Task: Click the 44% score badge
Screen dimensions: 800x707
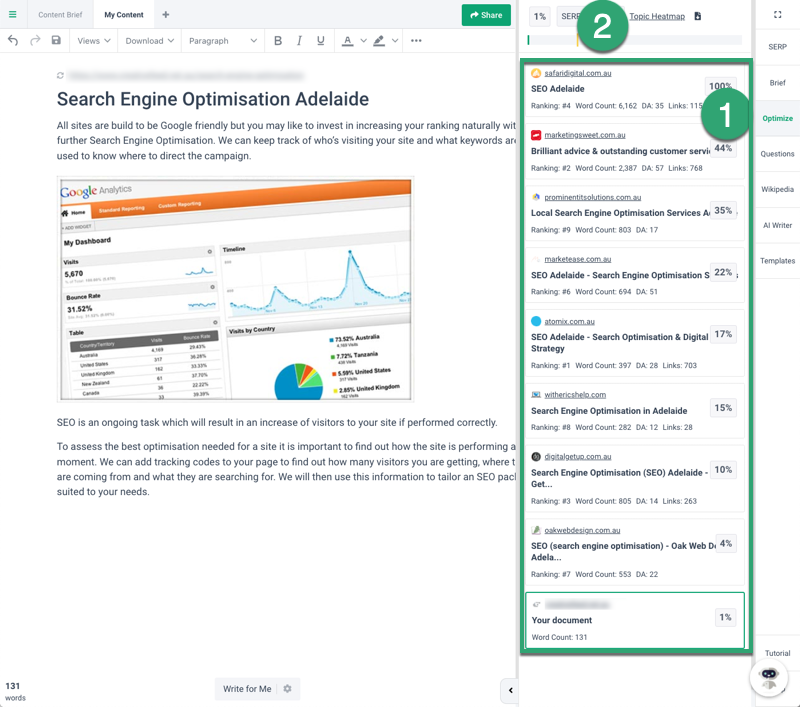Action: (x=723, y=148)
